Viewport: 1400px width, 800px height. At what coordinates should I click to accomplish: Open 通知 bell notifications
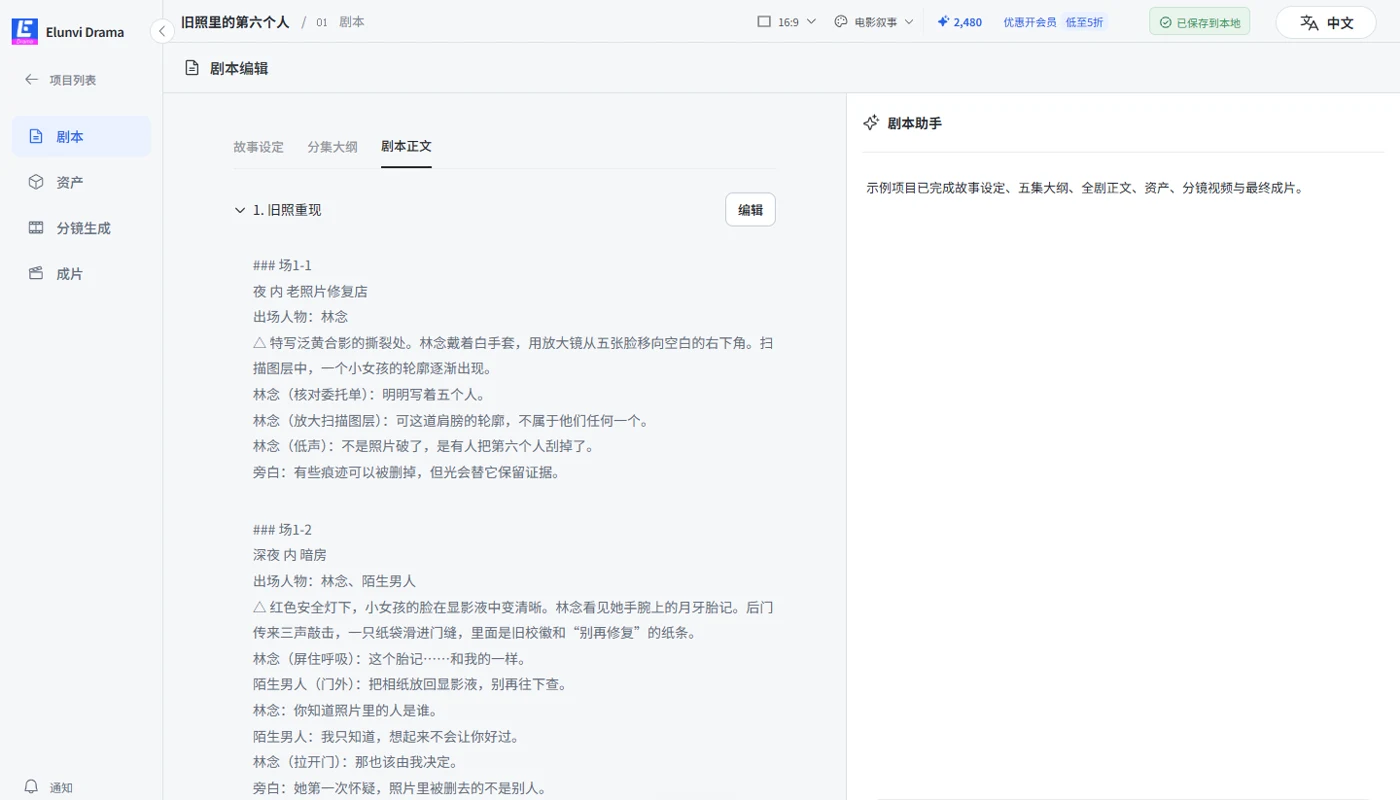coord(48,787)
